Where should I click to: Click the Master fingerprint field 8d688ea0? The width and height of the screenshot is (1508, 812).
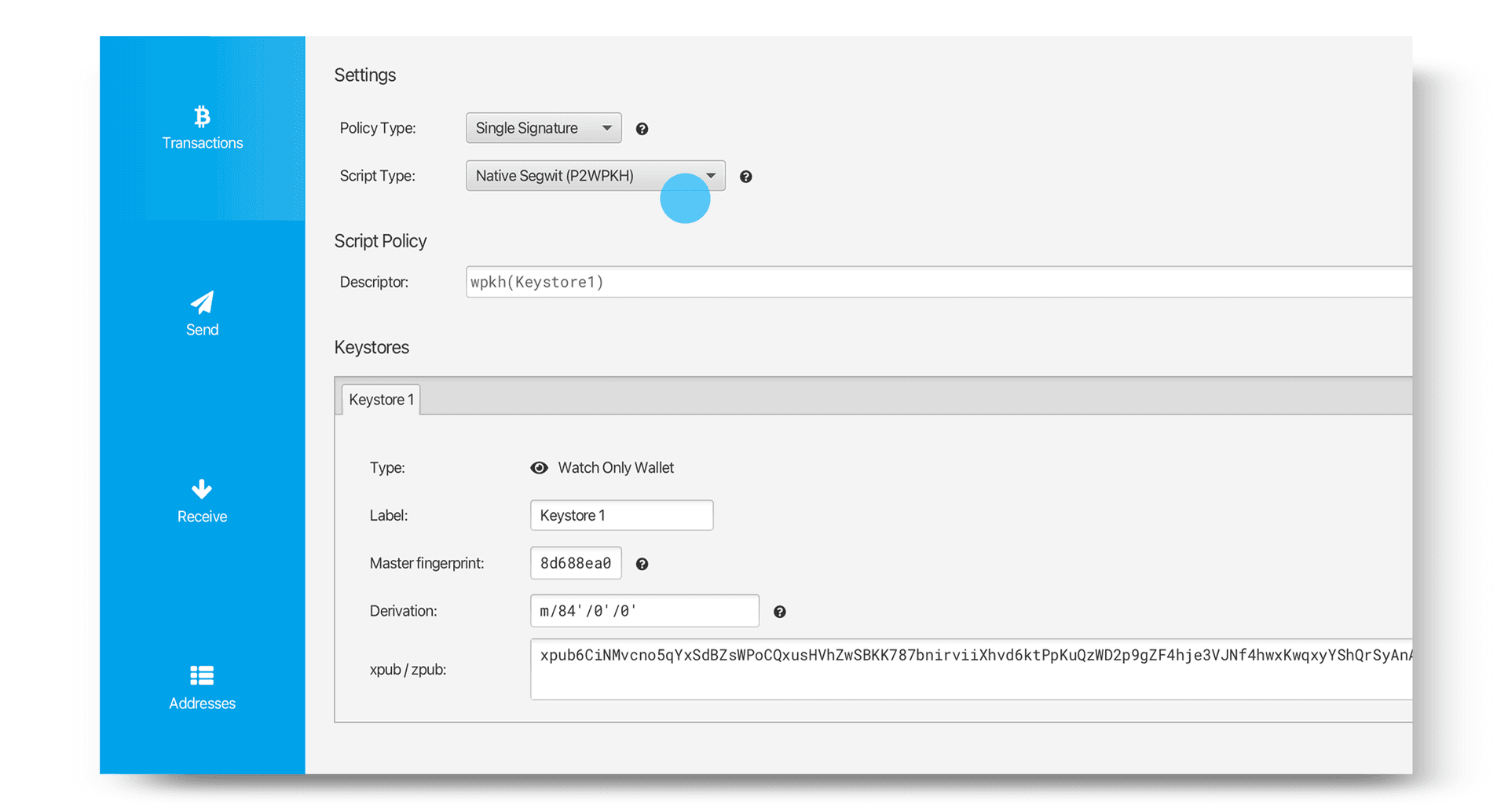(576, 563)
